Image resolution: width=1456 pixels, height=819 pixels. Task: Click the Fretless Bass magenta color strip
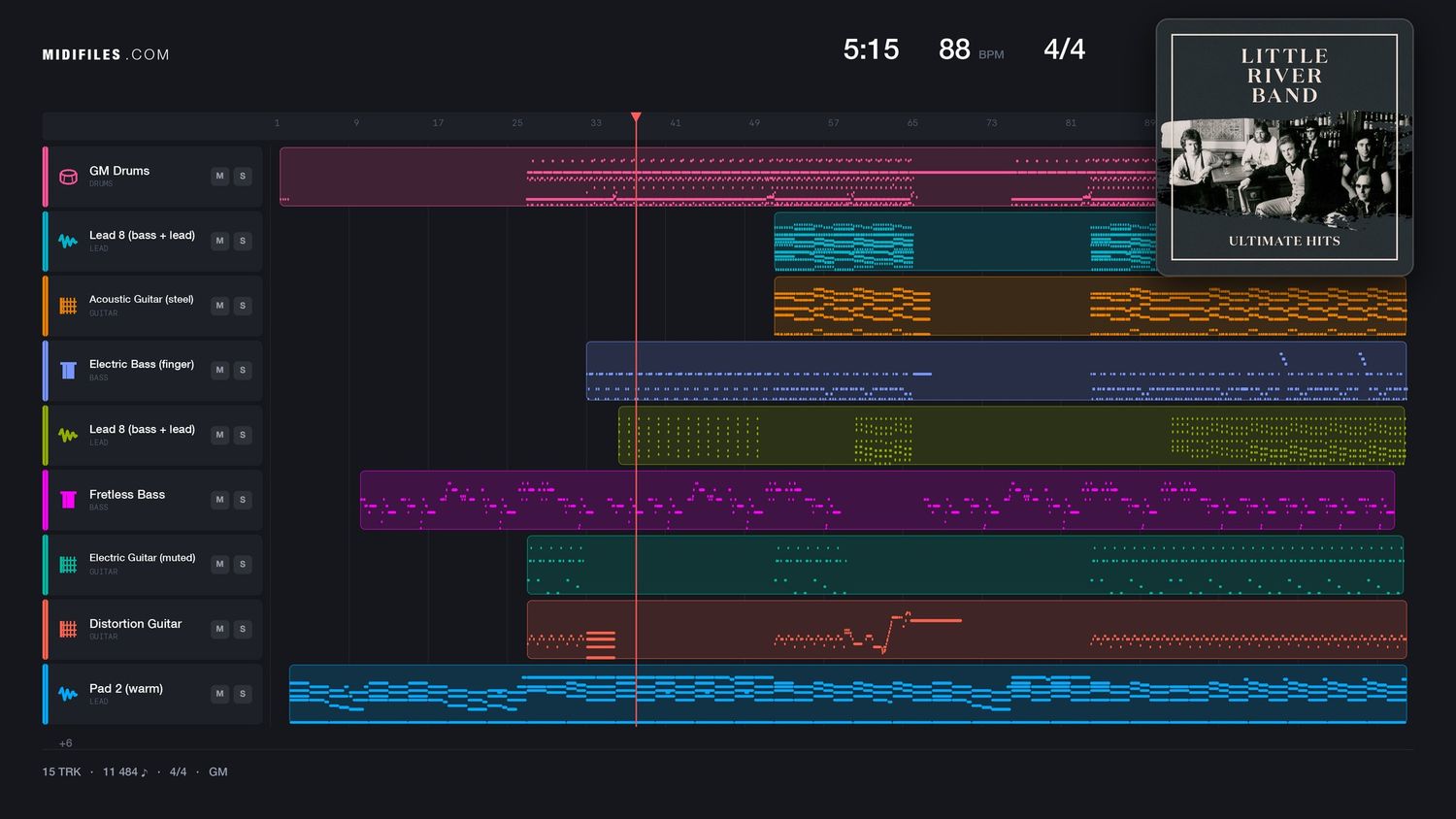tap(45, 500)
